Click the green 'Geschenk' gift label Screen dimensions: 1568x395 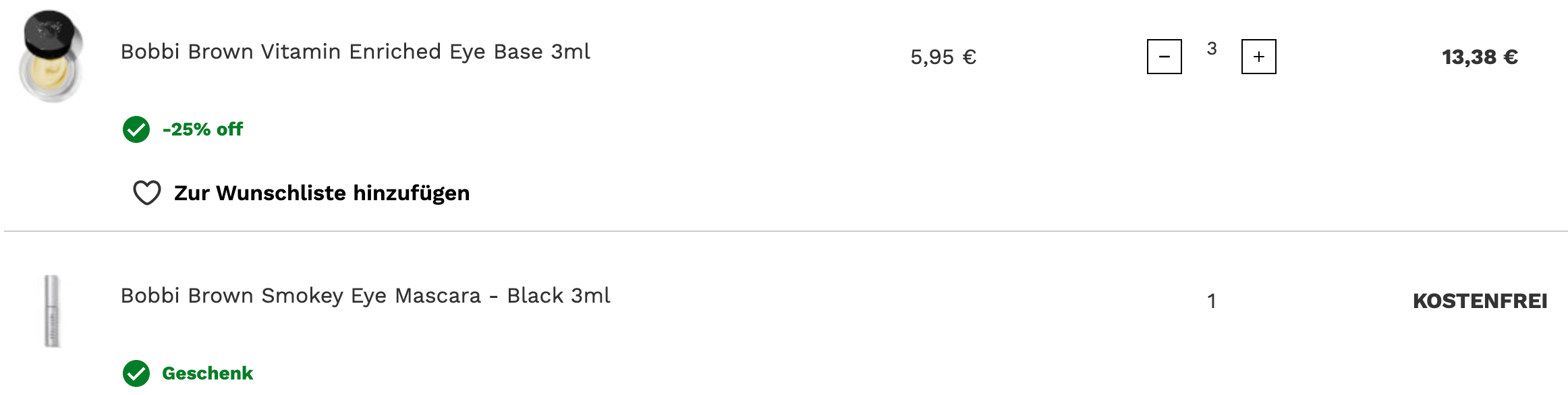[207, 373]
